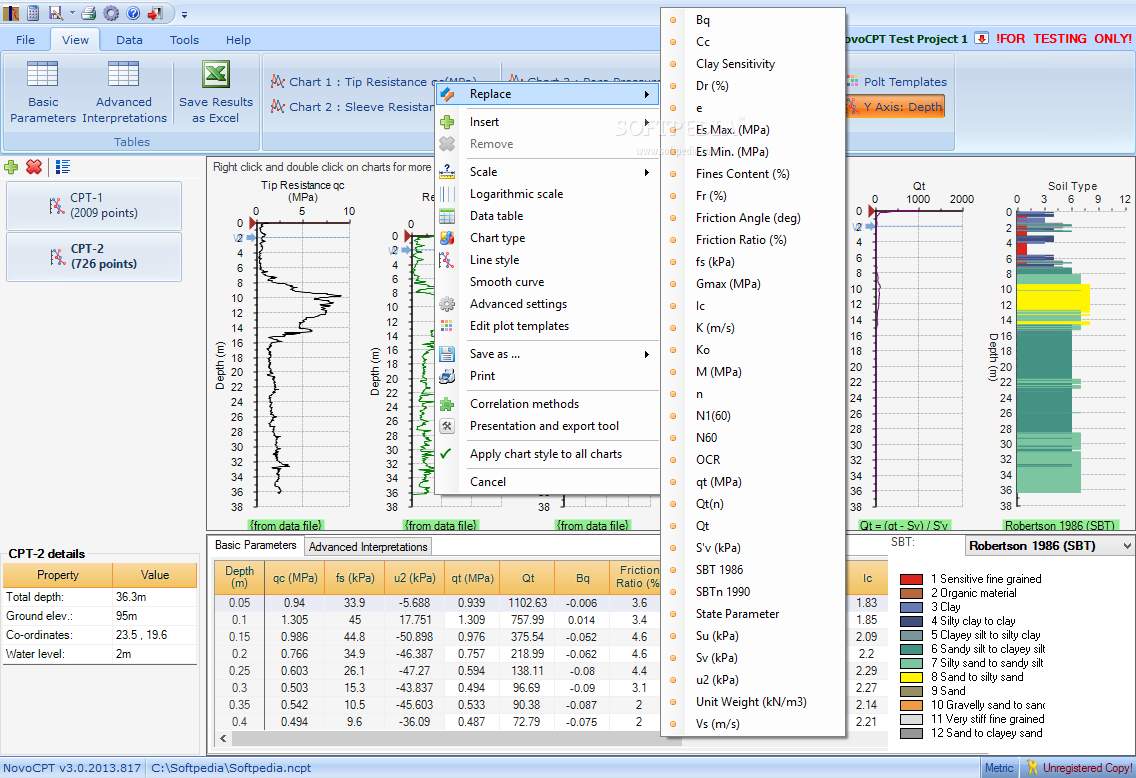Viewport: 1136px width, 778px height.
Task: Open the Help ribbon tab
Action: click(238, 40)
